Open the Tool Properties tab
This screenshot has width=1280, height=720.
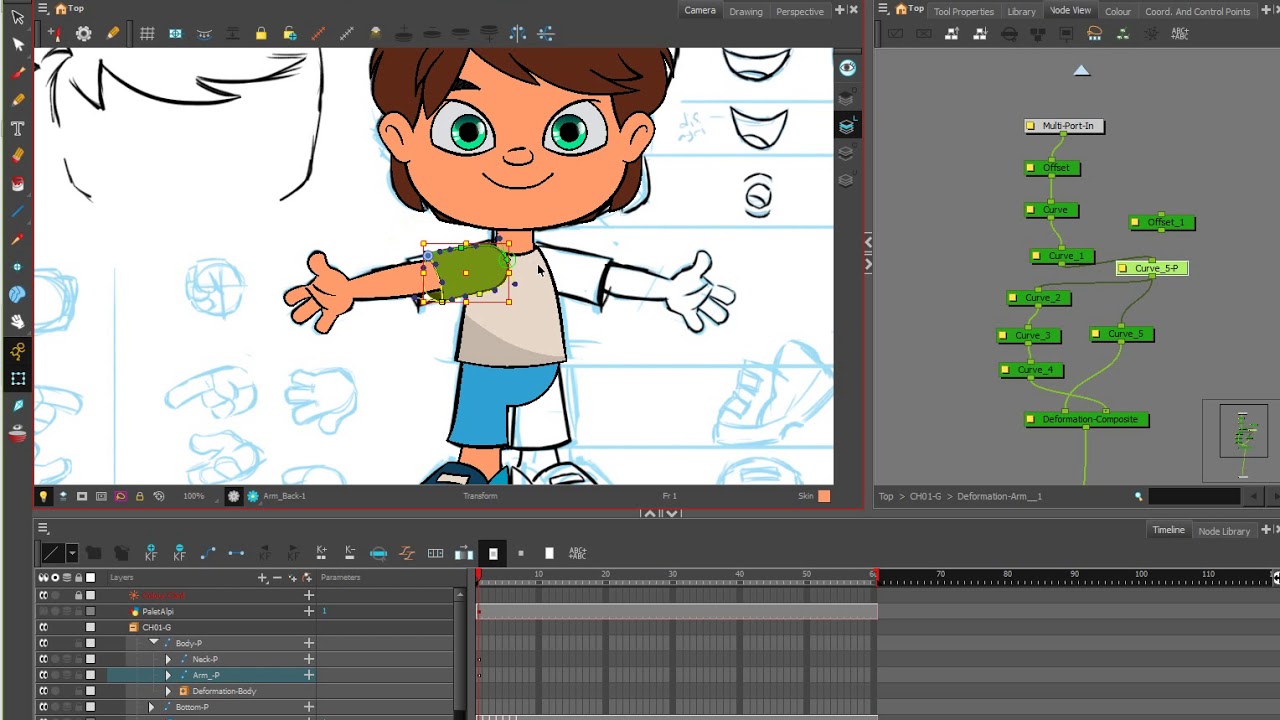[964, 11]
